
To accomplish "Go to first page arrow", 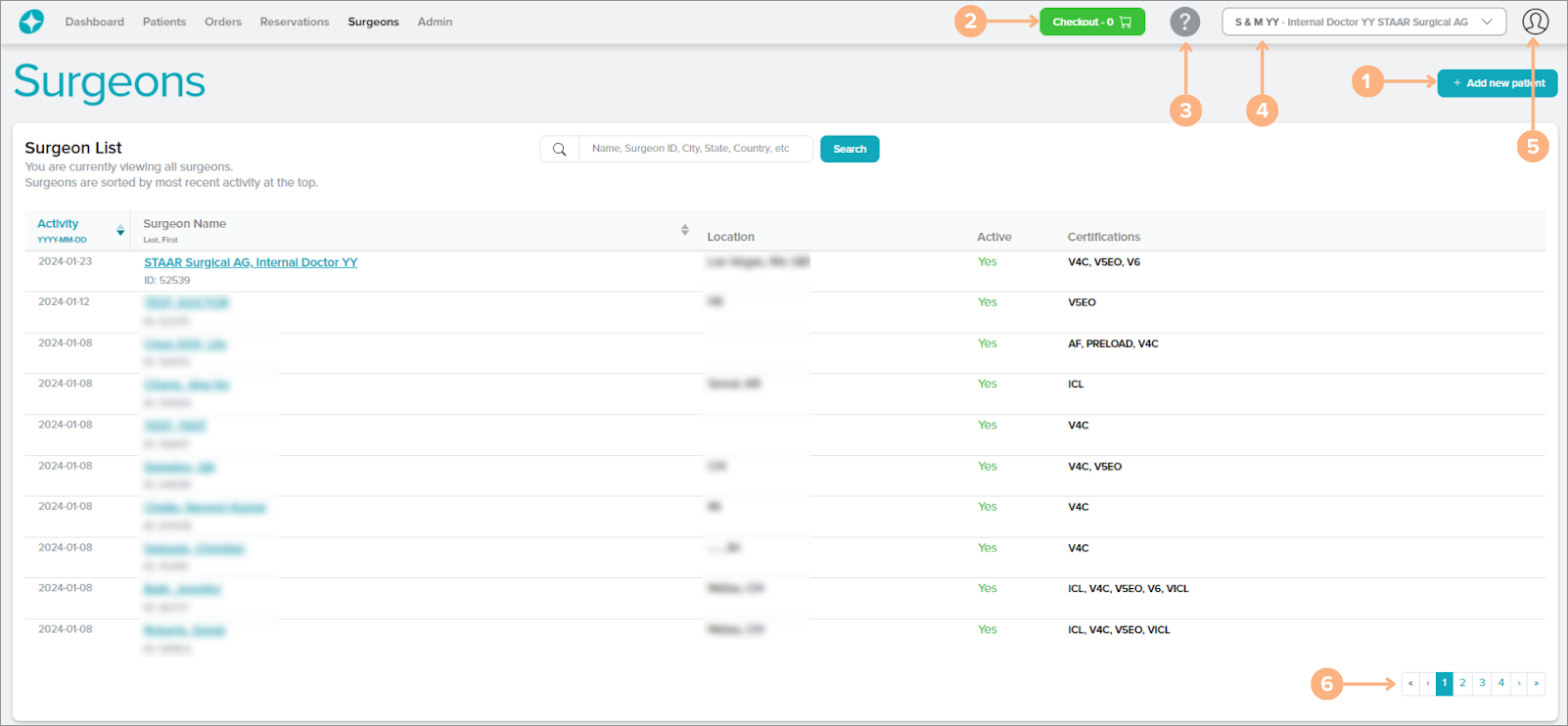I will (x=1410, y=684).
